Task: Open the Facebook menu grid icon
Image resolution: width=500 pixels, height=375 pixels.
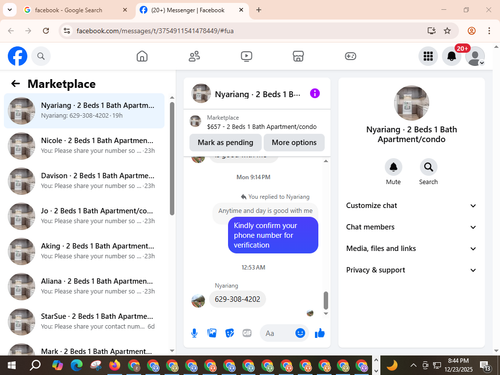Action: 428,56
